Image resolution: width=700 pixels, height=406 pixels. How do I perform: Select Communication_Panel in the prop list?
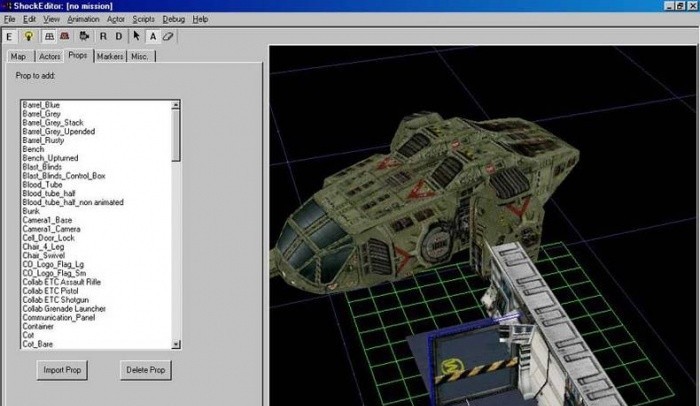pyautogui.click(x=58, y=316)
